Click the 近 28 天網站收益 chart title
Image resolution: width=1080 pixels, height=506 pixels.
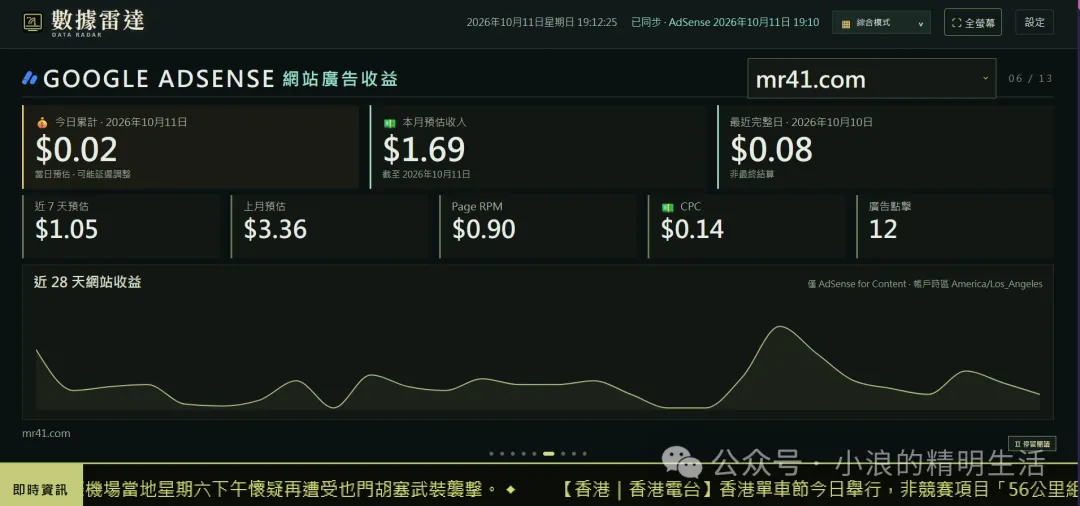87,282
